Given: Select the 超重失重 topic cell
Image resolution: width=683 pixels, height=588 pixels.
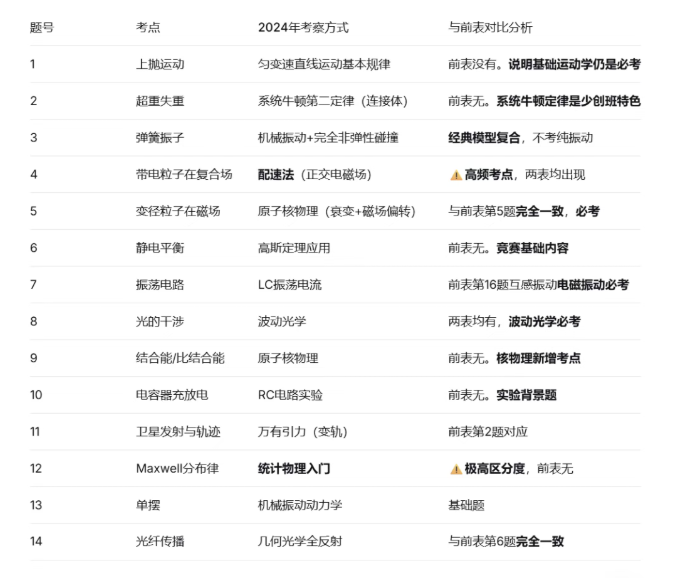Looking at the screenshot, I should [160, 101].
